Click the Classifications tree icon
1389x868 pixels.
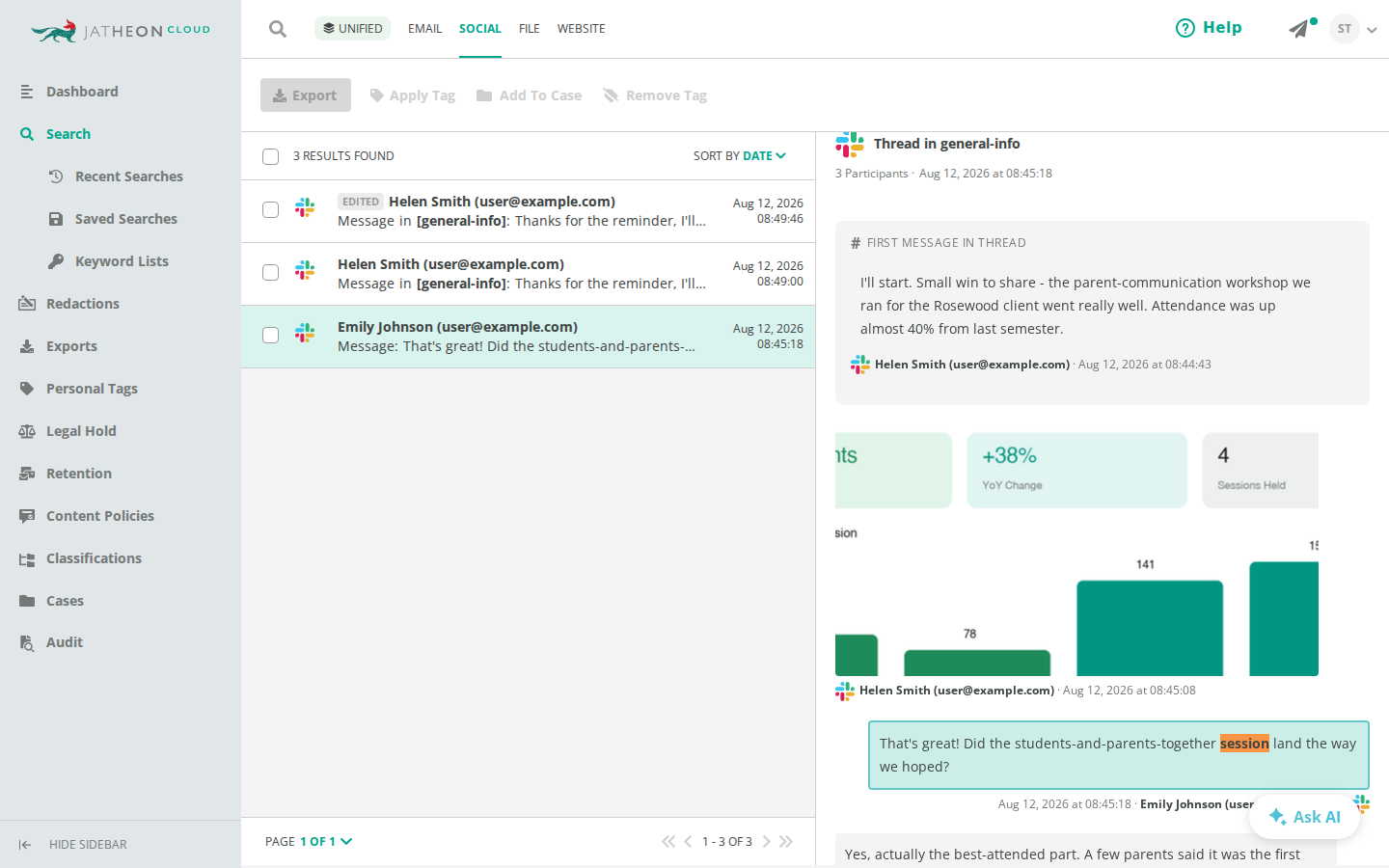tap(27, 558)
